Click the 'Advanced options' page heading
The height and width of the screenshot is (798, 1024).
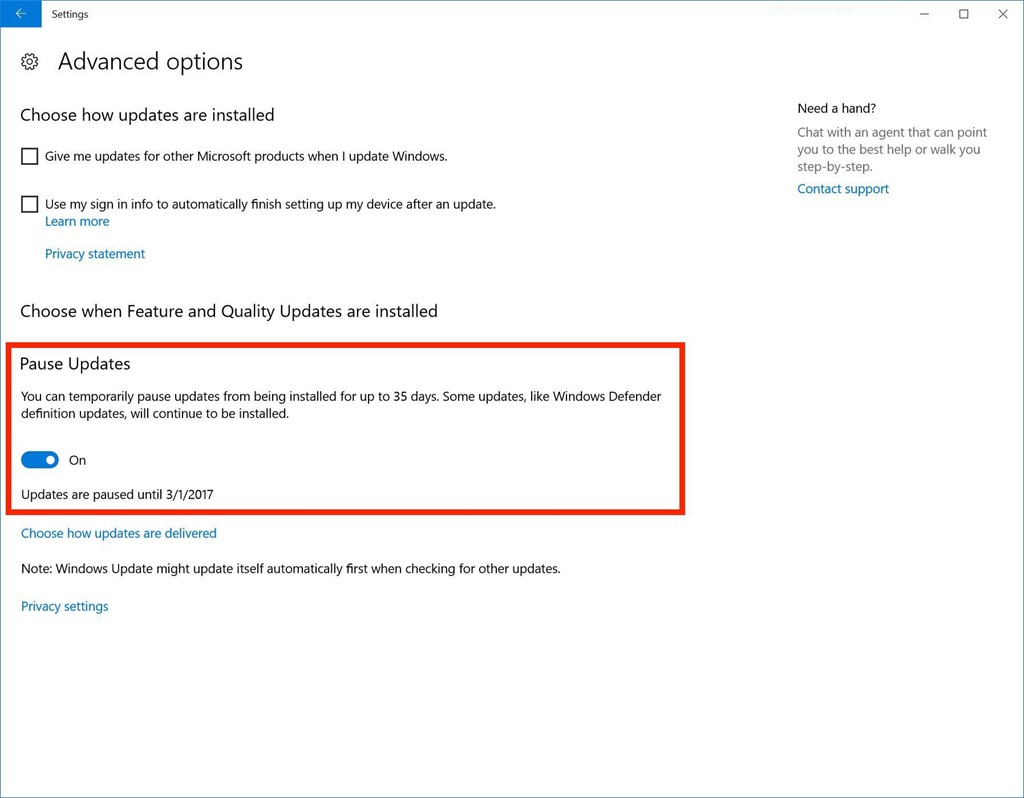(x=150, y=61)
